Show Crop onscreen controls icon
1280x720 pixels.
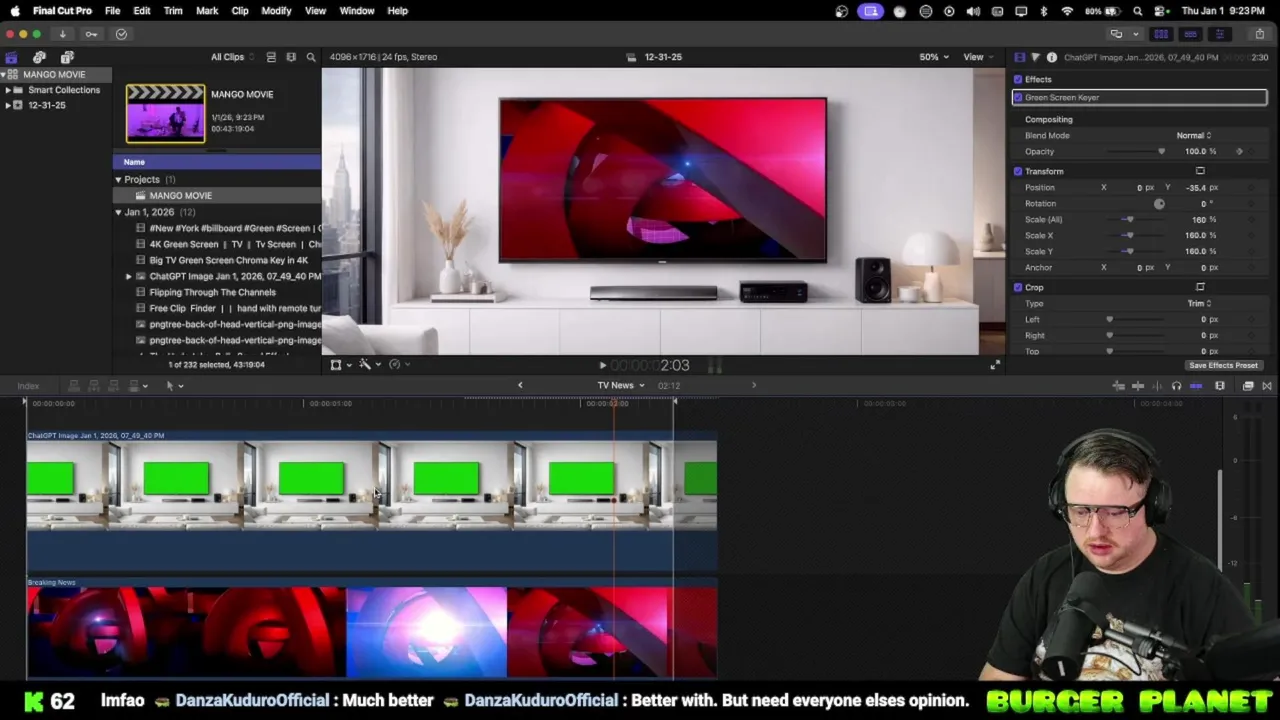(1200, 287)
